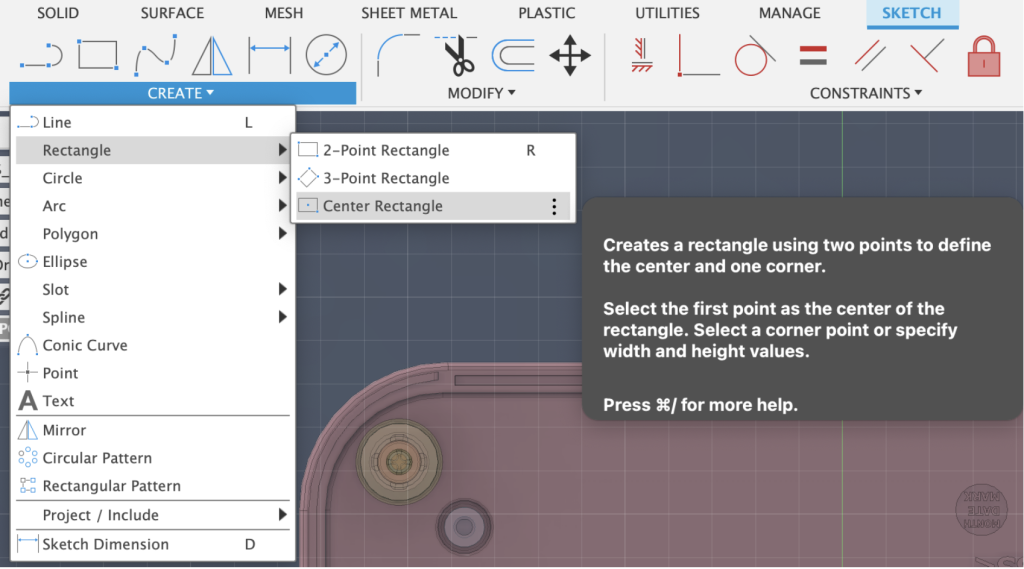Expand the Slot submenu

[x=153, y=289]
